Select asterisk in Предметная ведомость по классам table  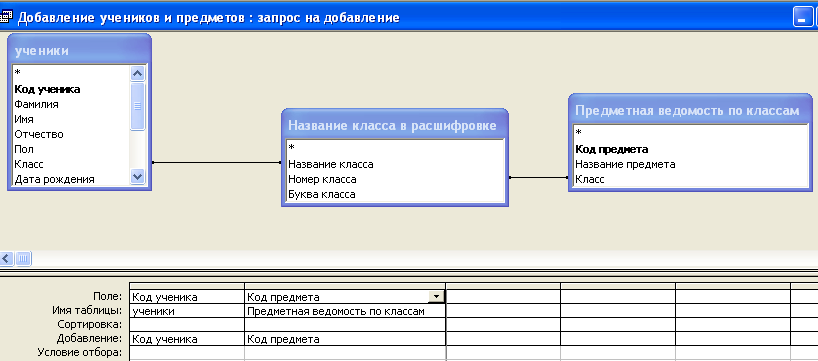[x=579, y=133]
